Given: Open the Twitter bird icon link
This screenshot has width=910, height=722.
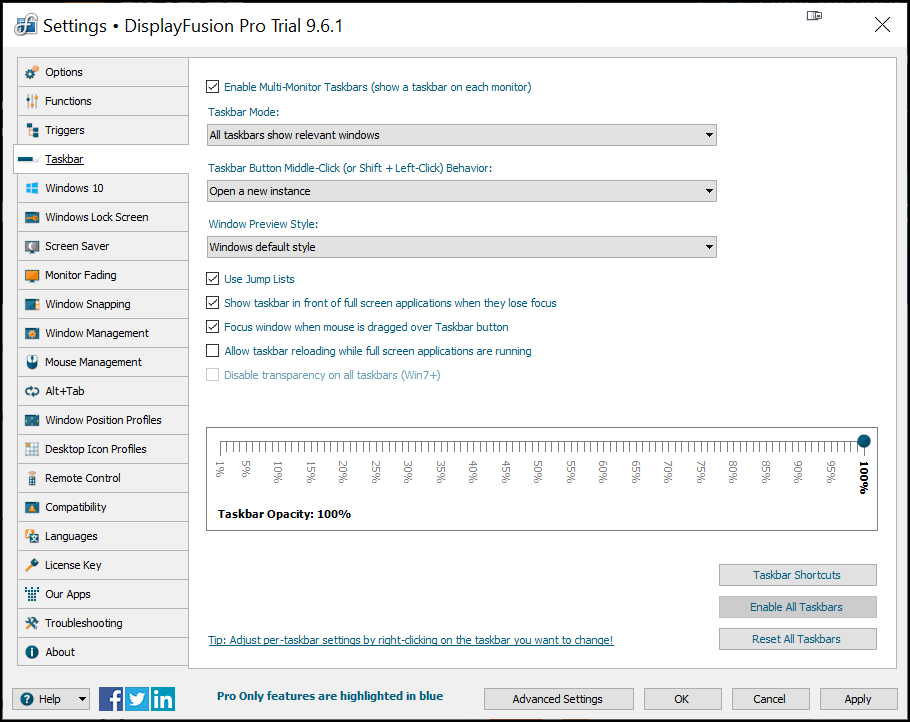Looking at the screenshot, I should [x=137, y=699].
